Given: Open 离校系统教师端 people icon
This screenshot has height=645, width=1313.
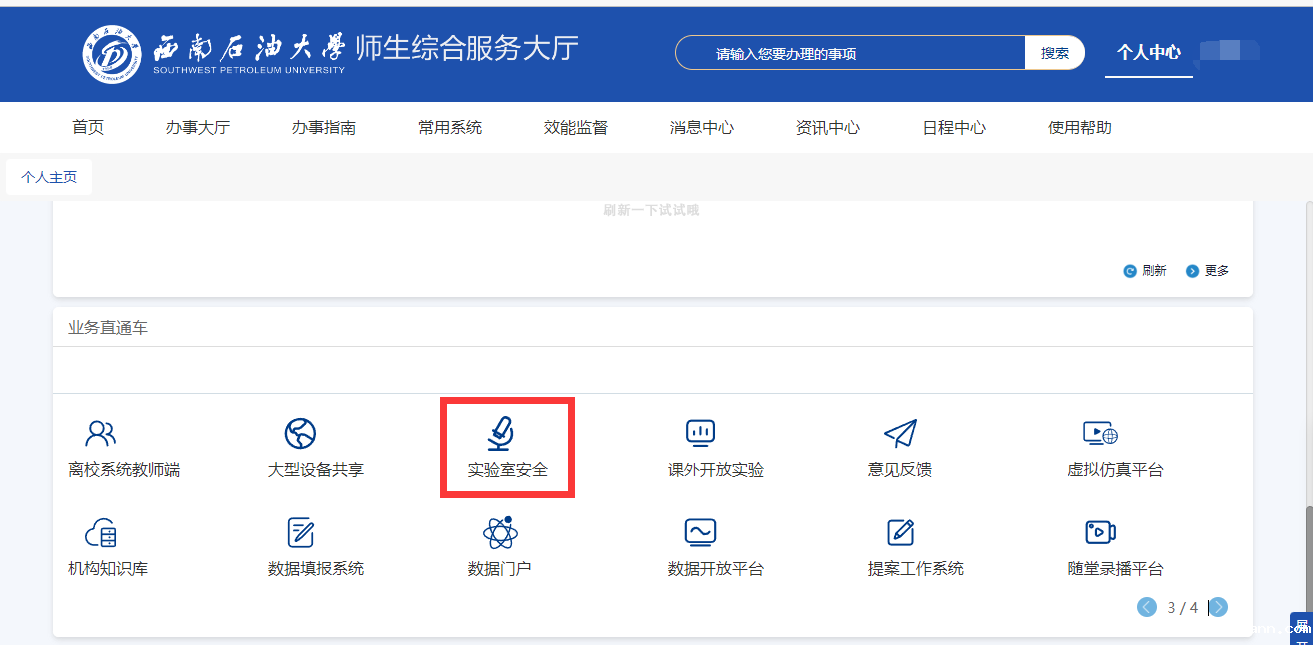Looking at the screenshot, I should 101,433.
